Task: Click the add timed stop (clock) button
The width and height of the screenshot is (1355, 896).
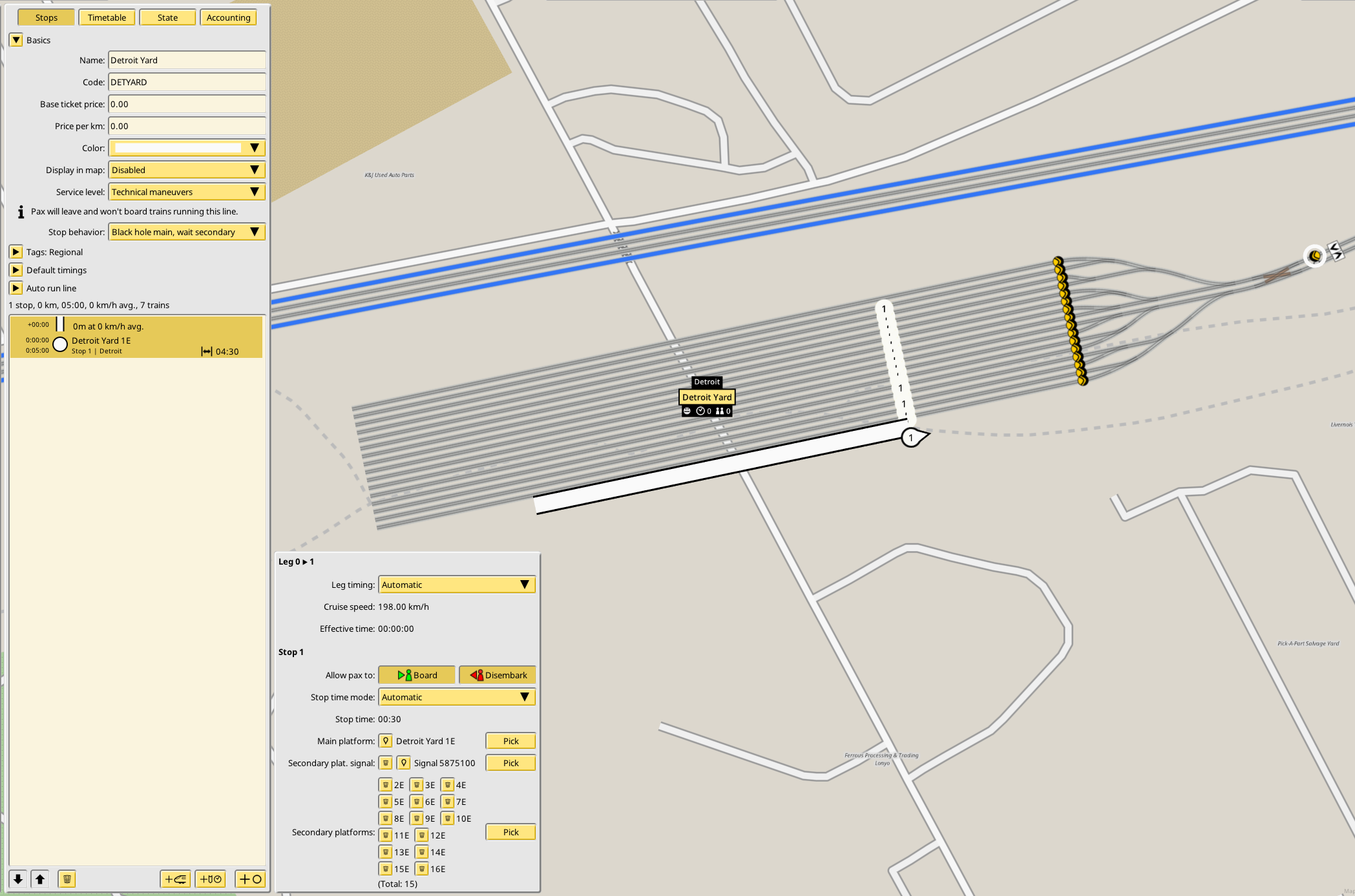Action: coord(211,879)
